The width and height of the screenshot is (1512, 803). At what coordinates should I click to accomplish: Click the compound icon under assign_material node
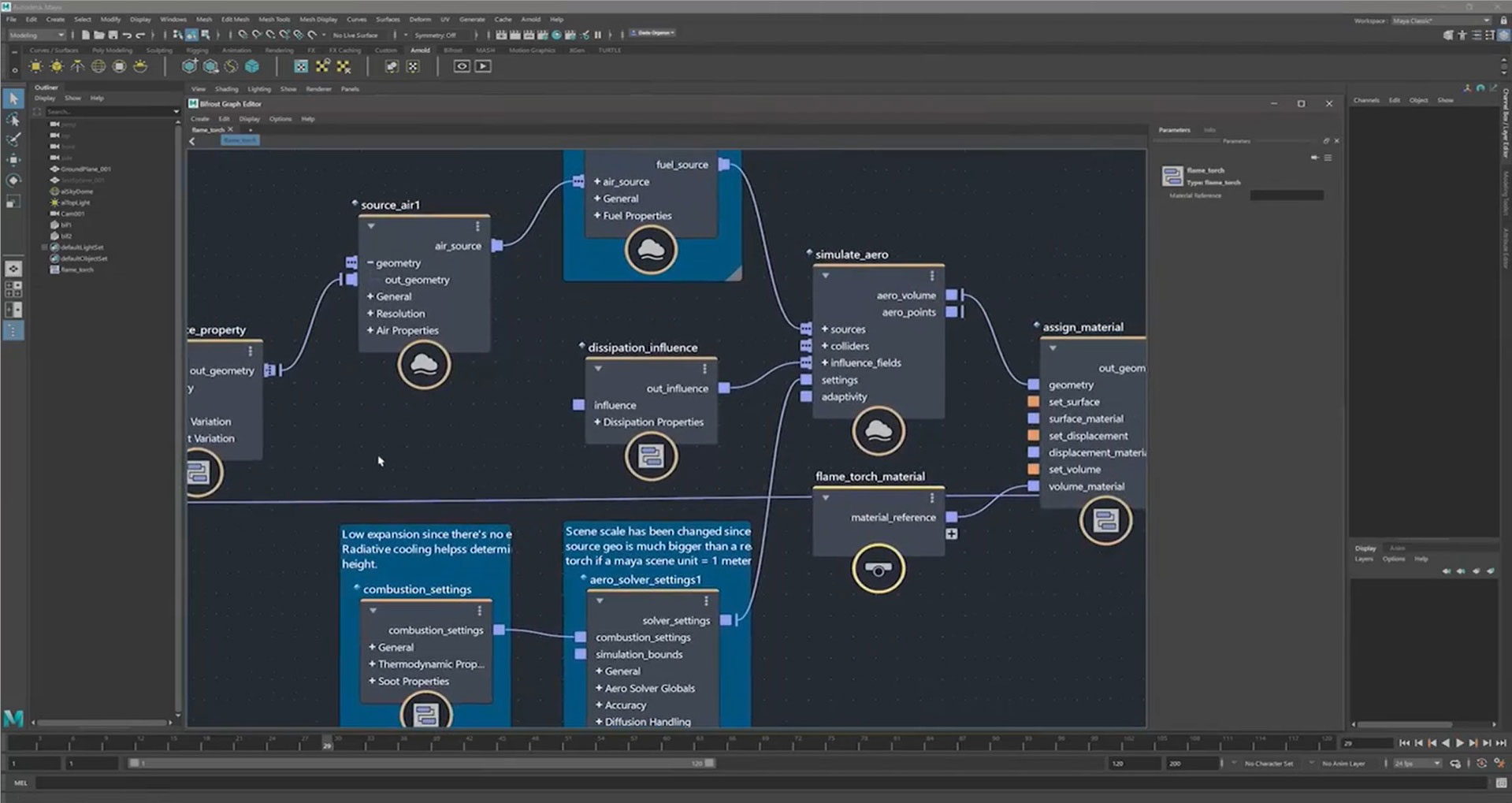[1105, 520]
